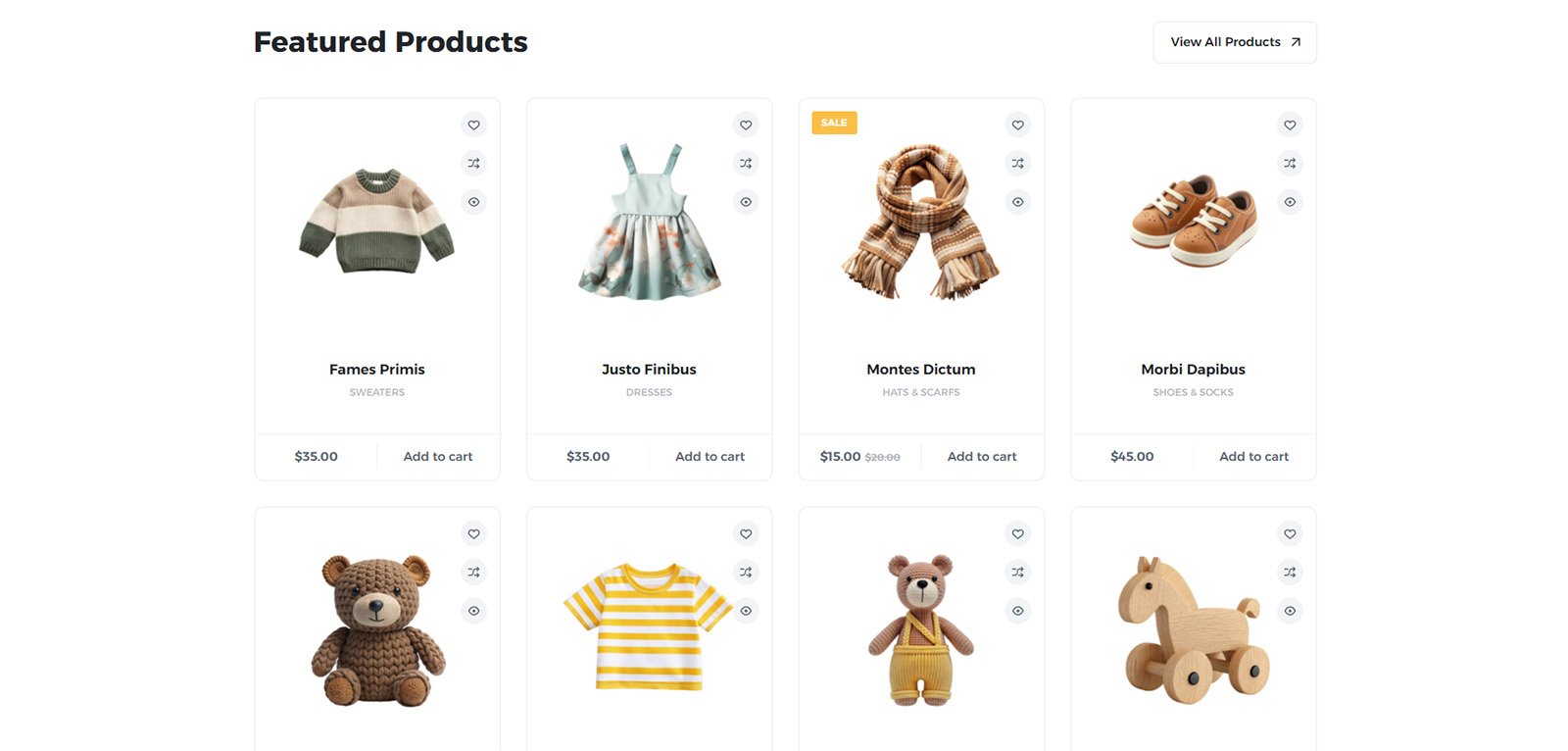The height and width of the screenshot is (751, 1568).
Task: Add Montes Dictum to cart
Action: click(982, 457)
